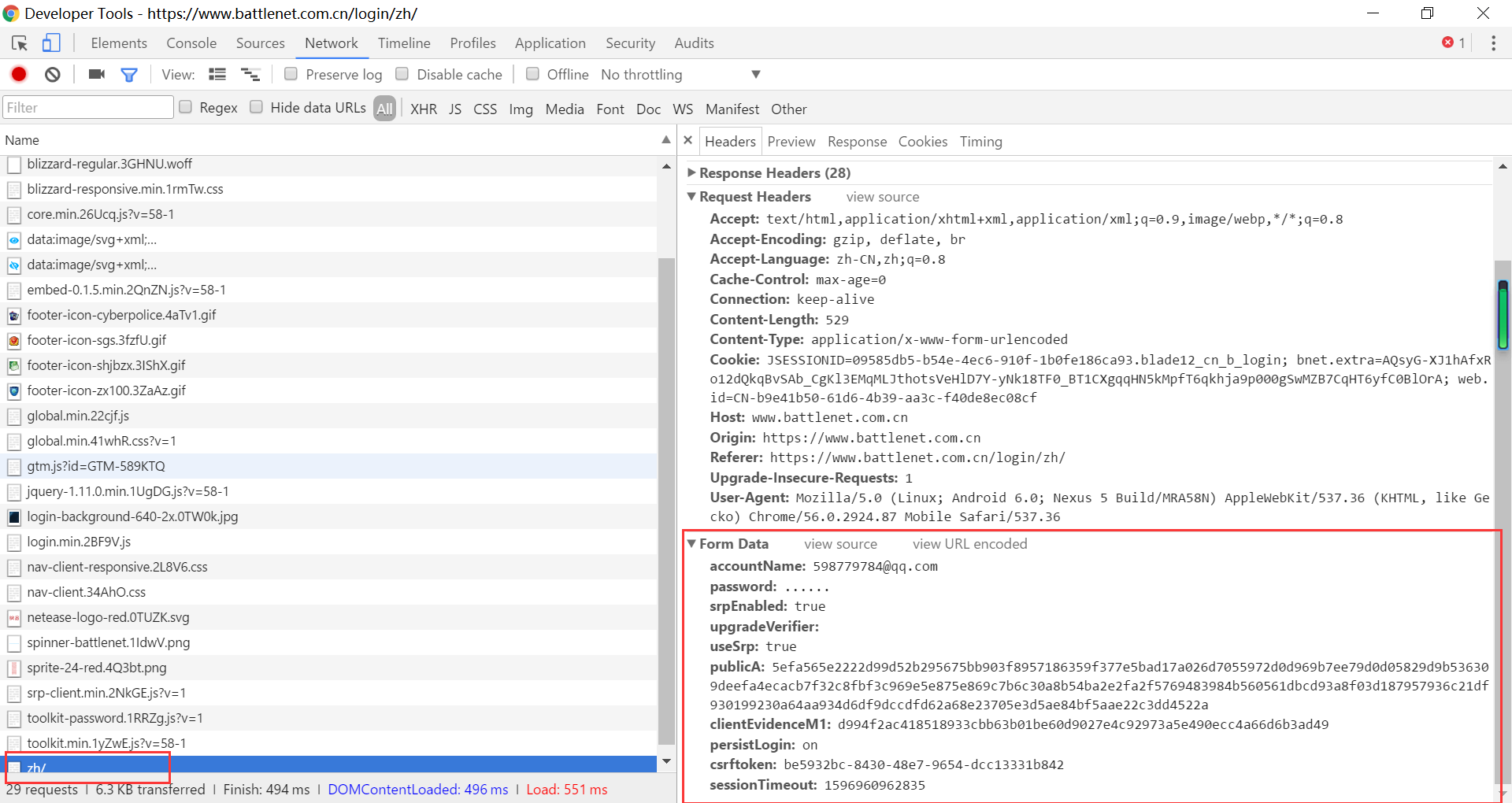Viewport: 1512px width, 803px height.
Task: Click the Filter text input field
Action: (88, 107)
